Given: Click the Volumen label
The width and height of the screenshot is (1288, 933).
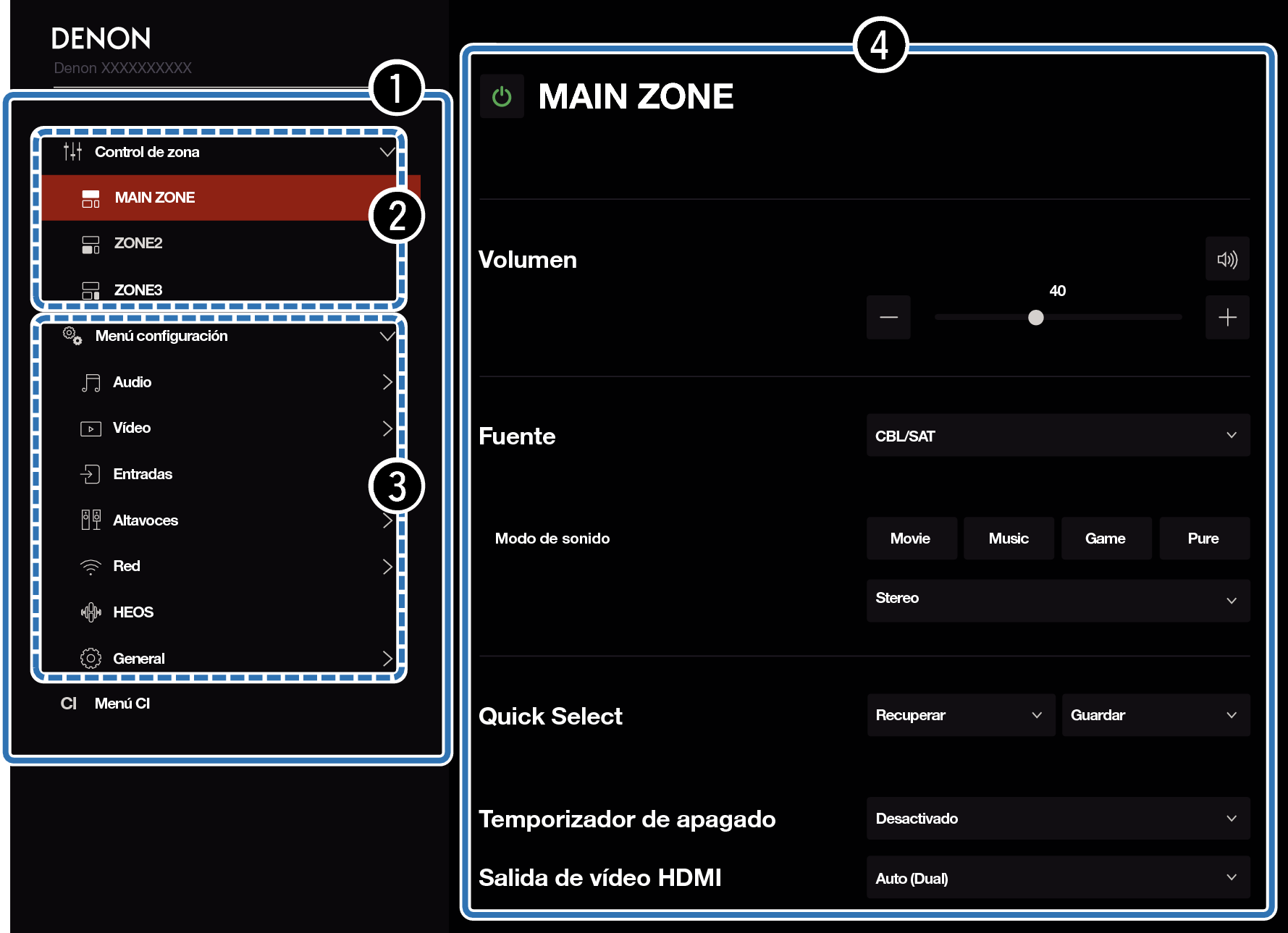Looking at the screenshot, I should click(528, 259).
